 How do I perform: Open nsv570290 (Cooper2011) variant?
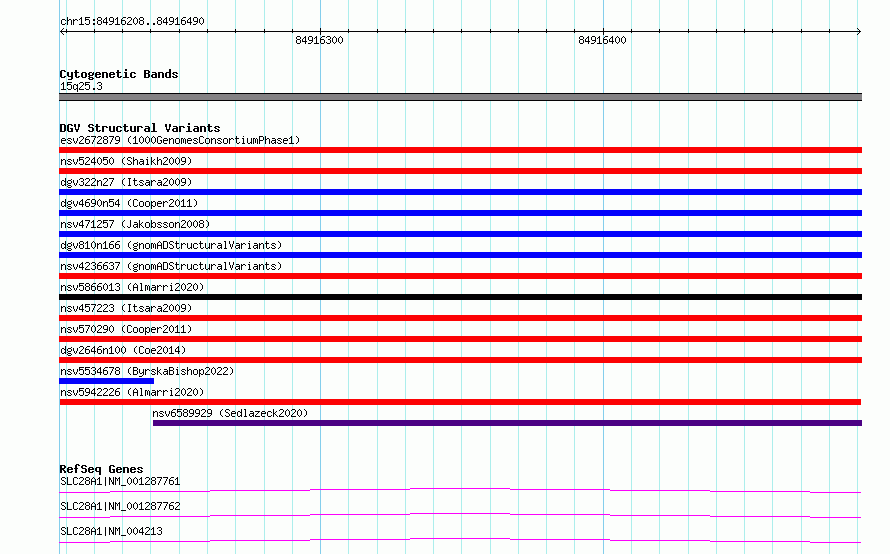(126, 329)
